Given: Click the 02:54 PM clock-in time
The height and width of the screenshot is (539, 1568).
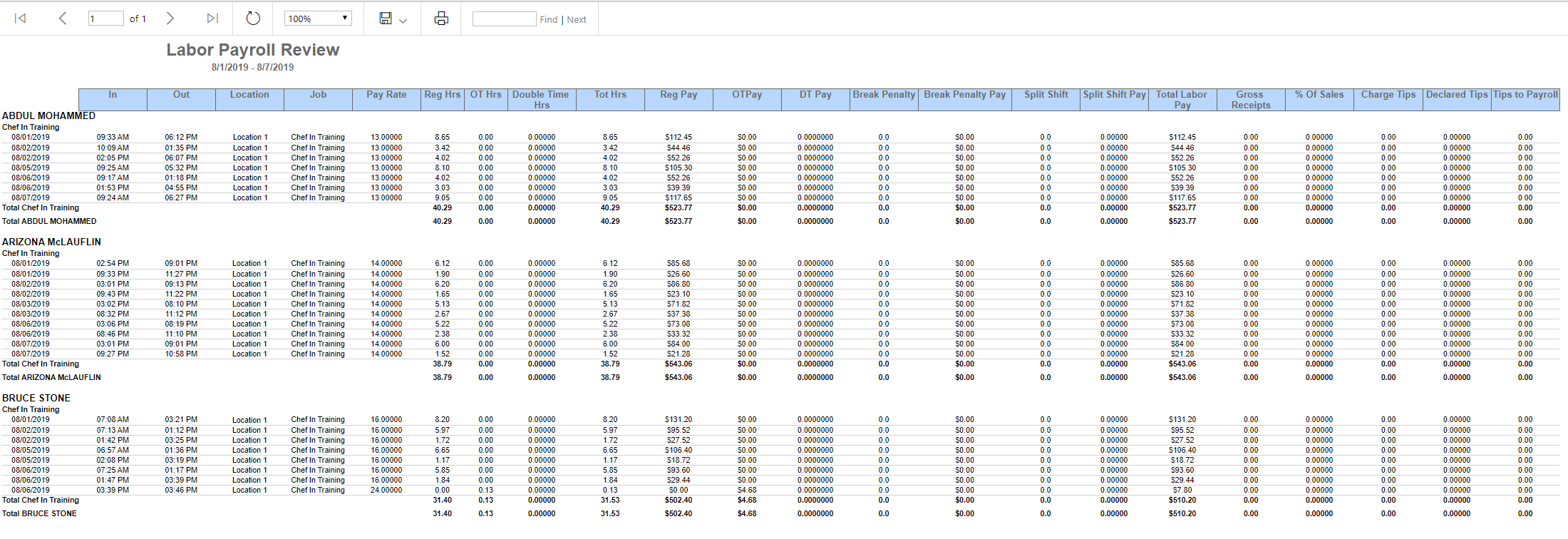Looking at the screenshot, I should pyautogui.click(x=113, y=263).
